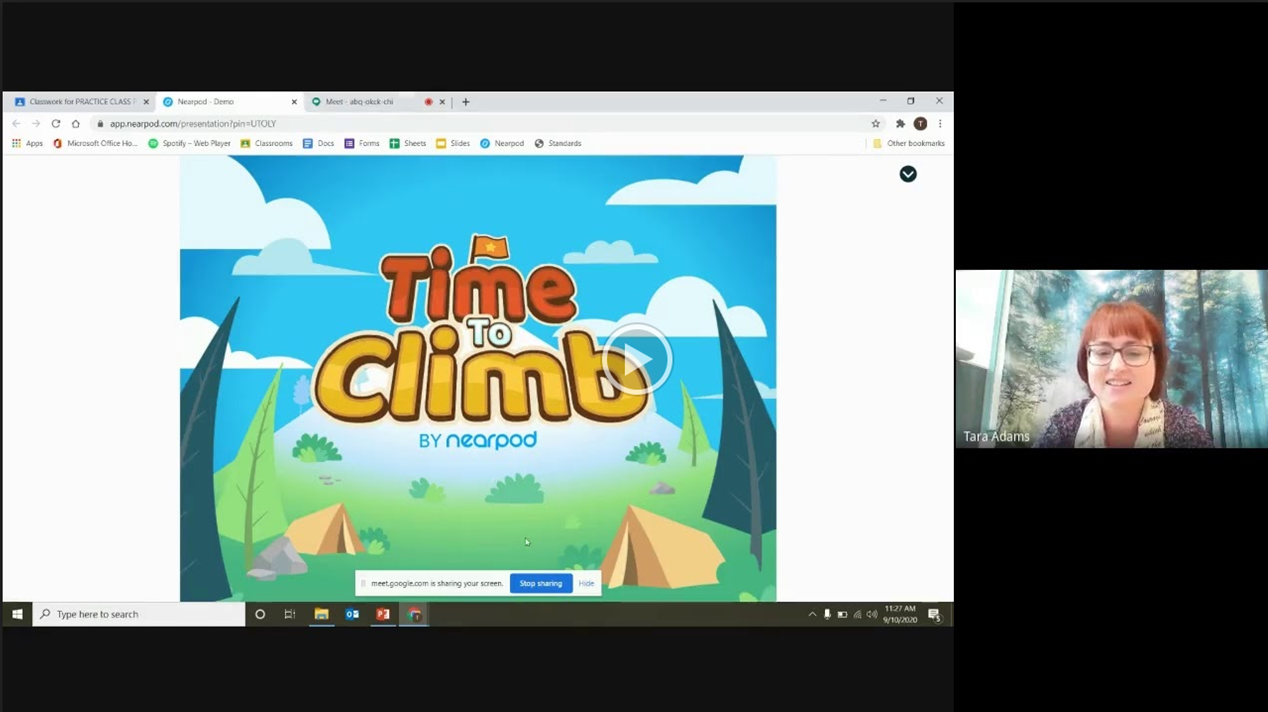Play the Time to Climb video
The image size is (1268, 712).
point(637,360)
